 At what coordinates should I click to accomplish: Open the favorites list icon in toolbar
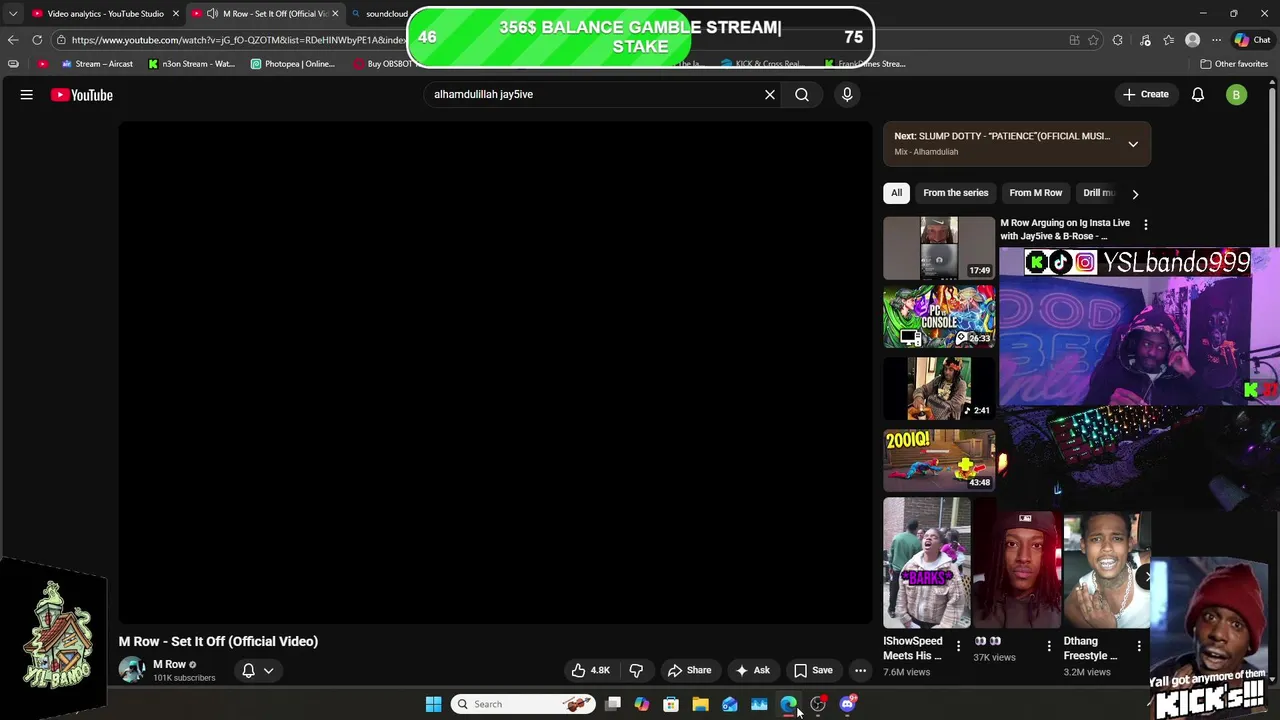(x=1168, y=40)
